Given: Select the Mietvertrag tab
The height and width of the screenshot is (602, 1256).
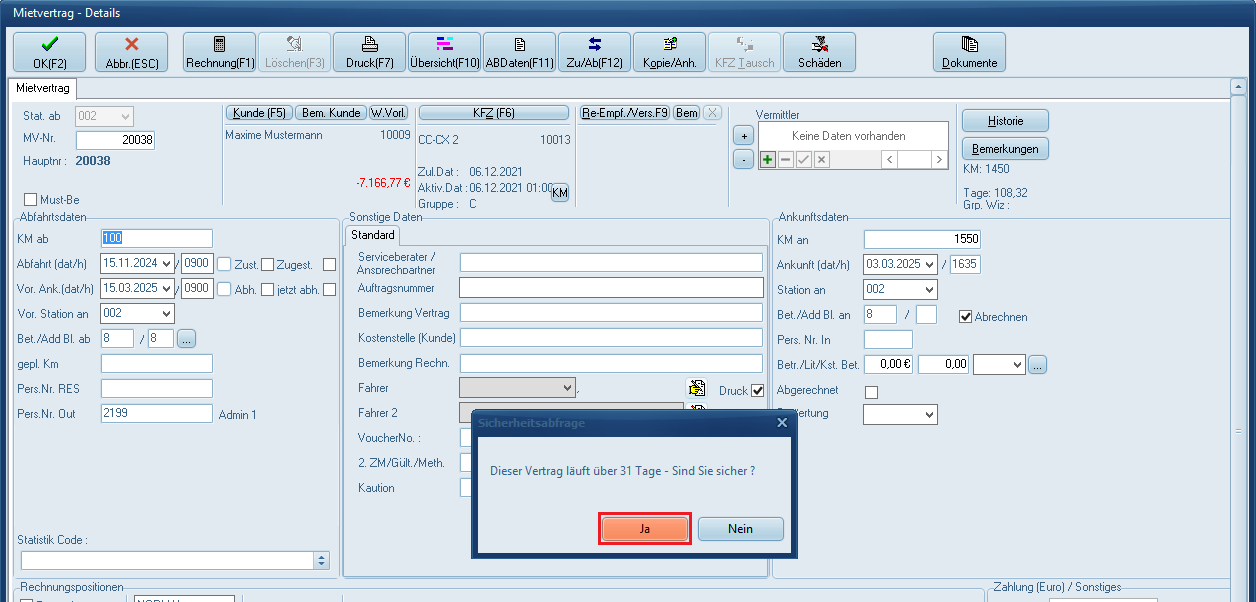Looking at the screenshot, I should click(x=45, y=88).
